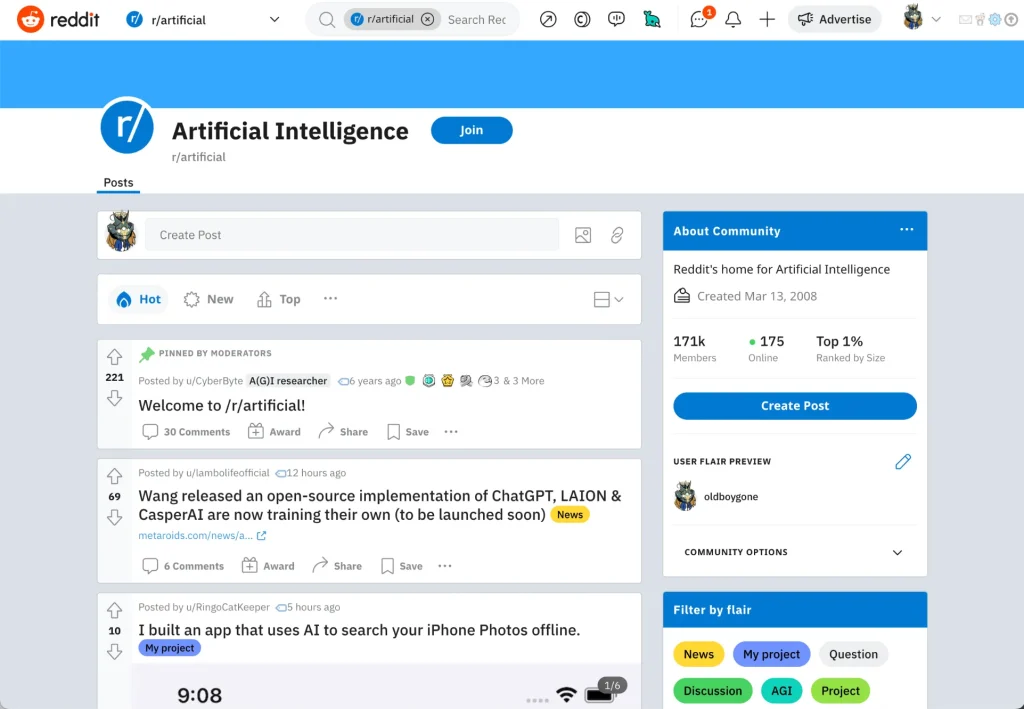Sort posts by Top
Image resolution: width=1024 pixels, height=709 pixels.
click(x=279, y=299)
